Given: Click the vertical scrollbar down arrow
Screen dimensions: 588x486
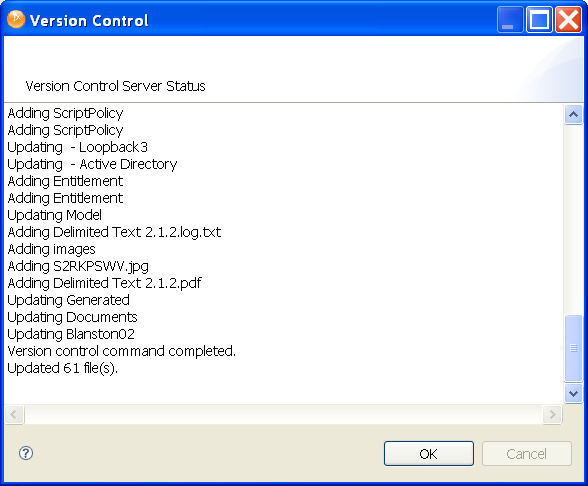Looking at the screenshot, I should 573,393.
